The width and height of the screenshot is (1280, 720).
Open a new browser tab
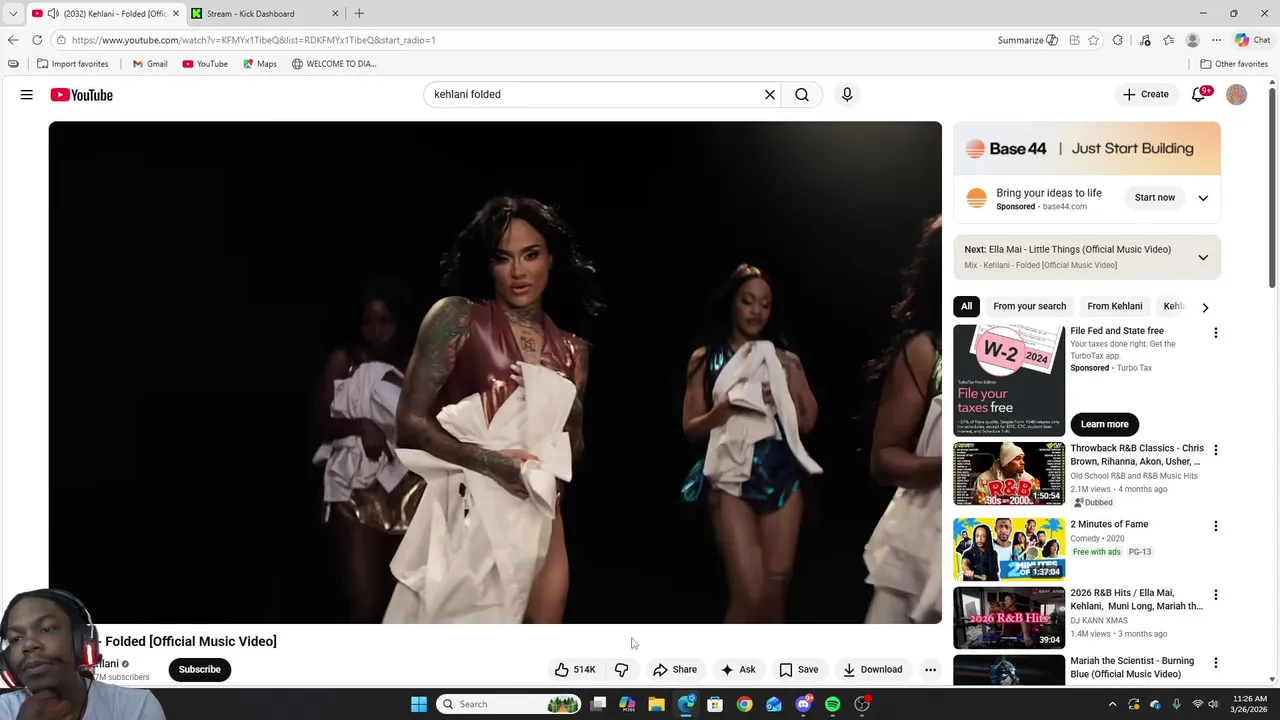point(359,14)
